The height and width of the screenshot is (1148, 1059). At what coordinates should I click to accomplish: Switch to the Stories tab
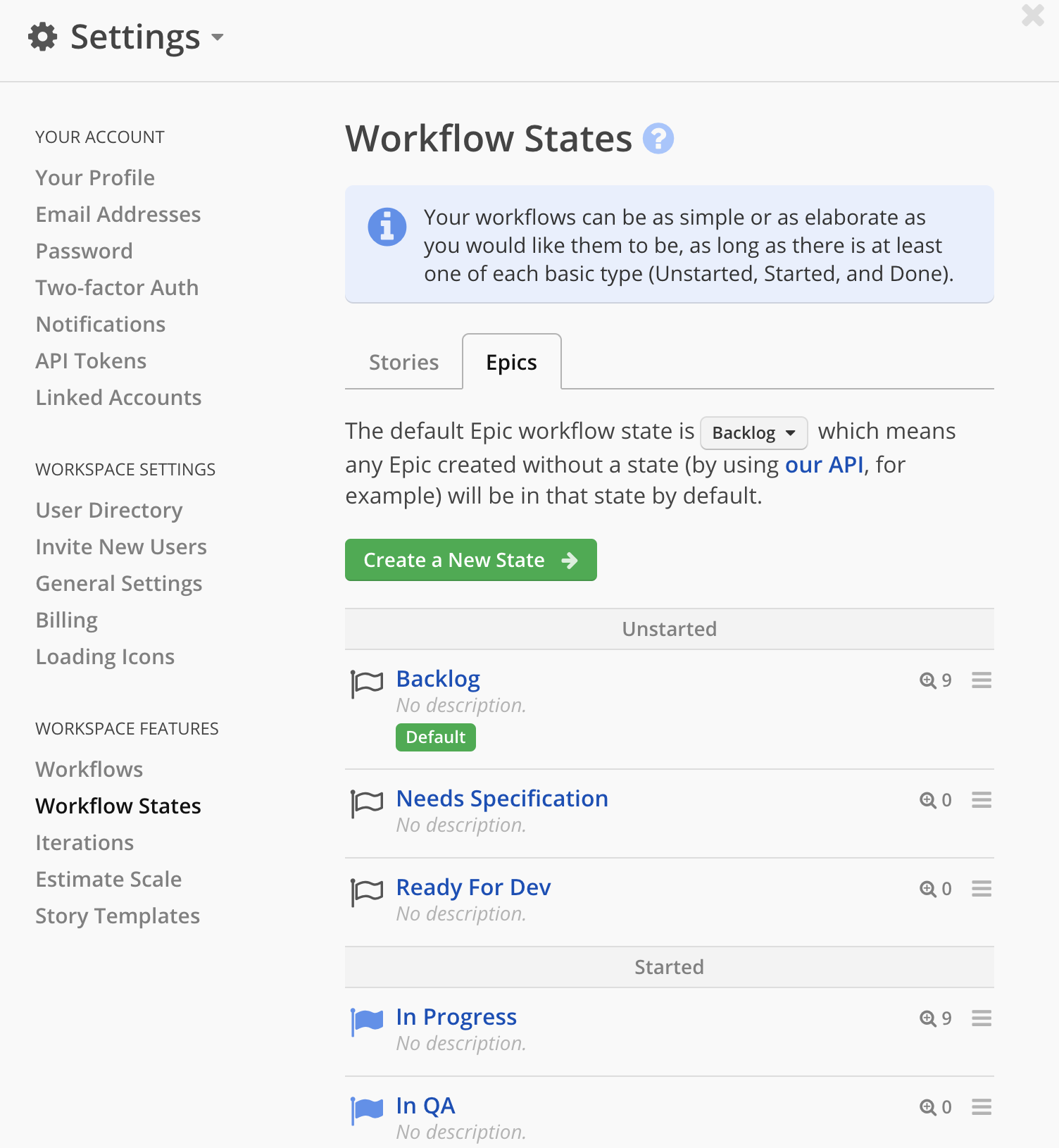coord(404,362)
